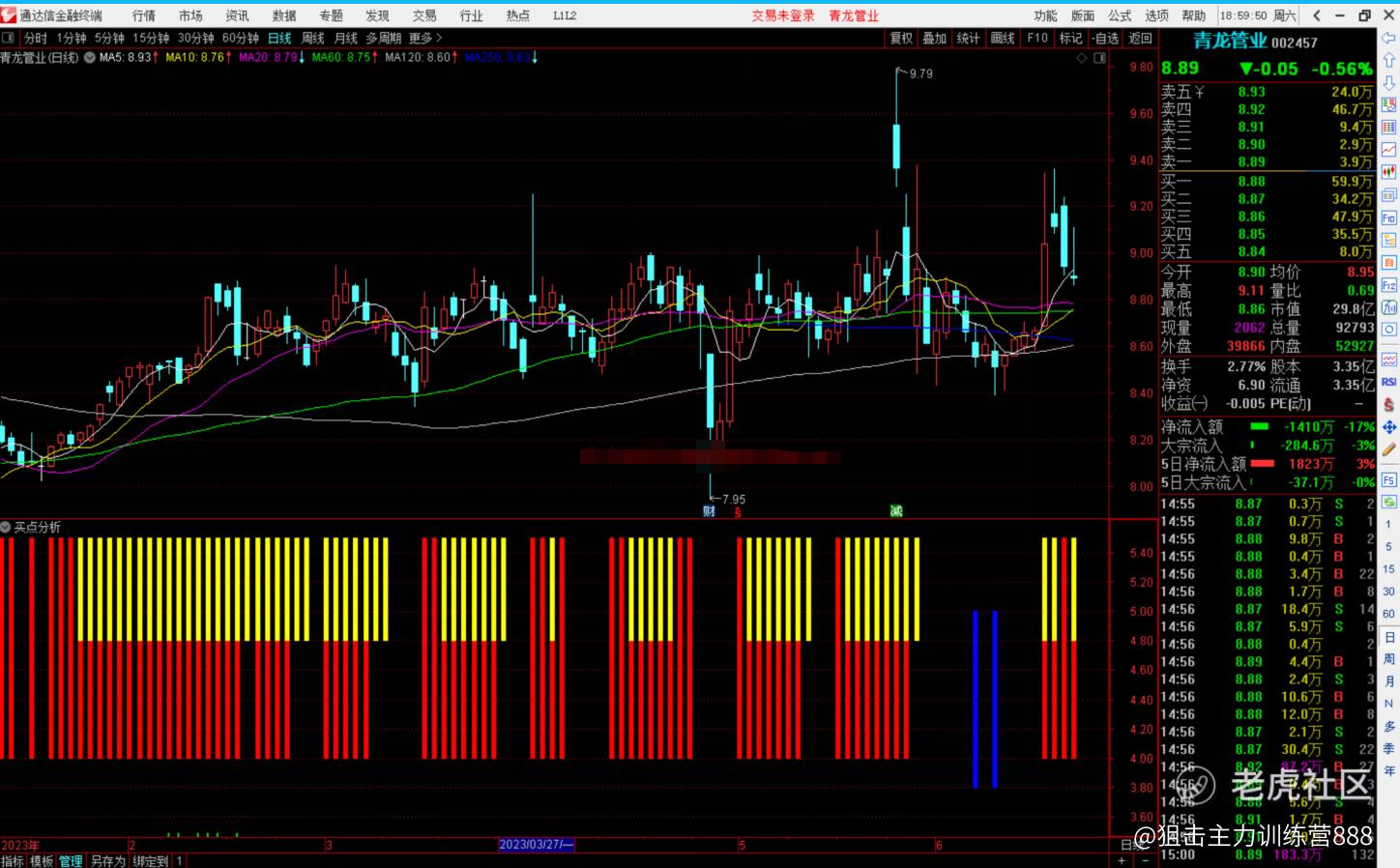The image size is (1400, 868).
Task: Switch to 15-minute period in right sidebar
Action: (x=1388, y=568)
